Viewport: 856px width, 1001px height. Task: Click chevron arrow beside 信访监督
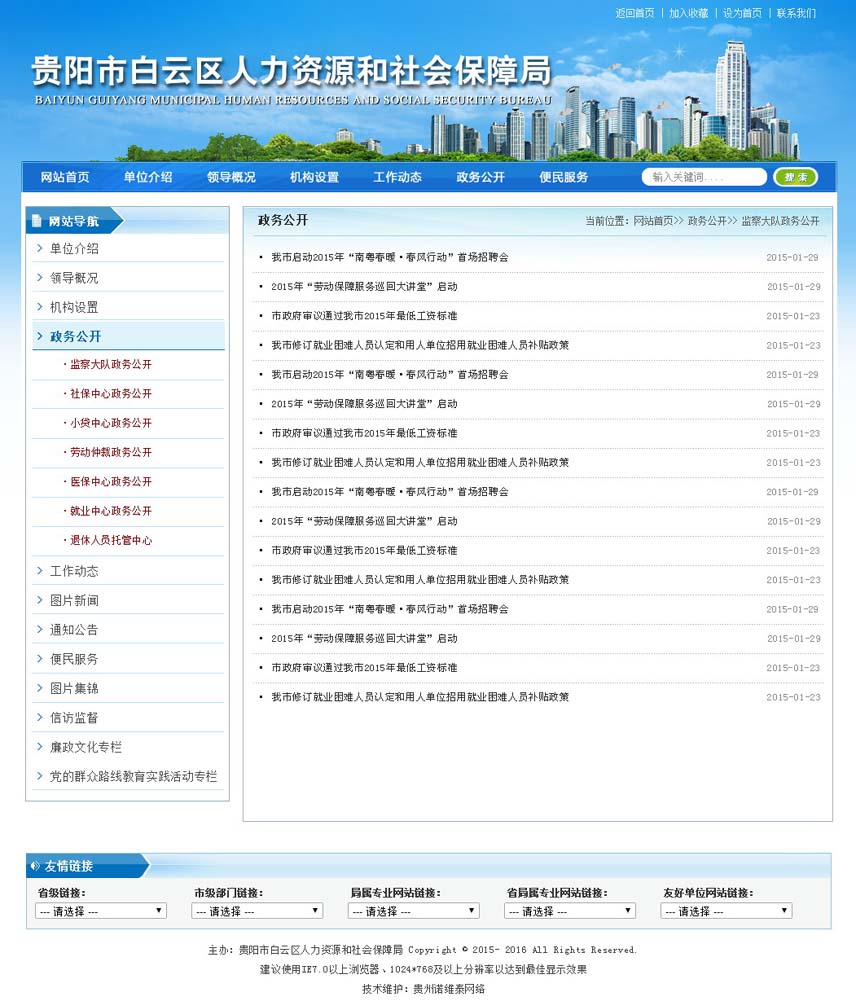[39, 717]
